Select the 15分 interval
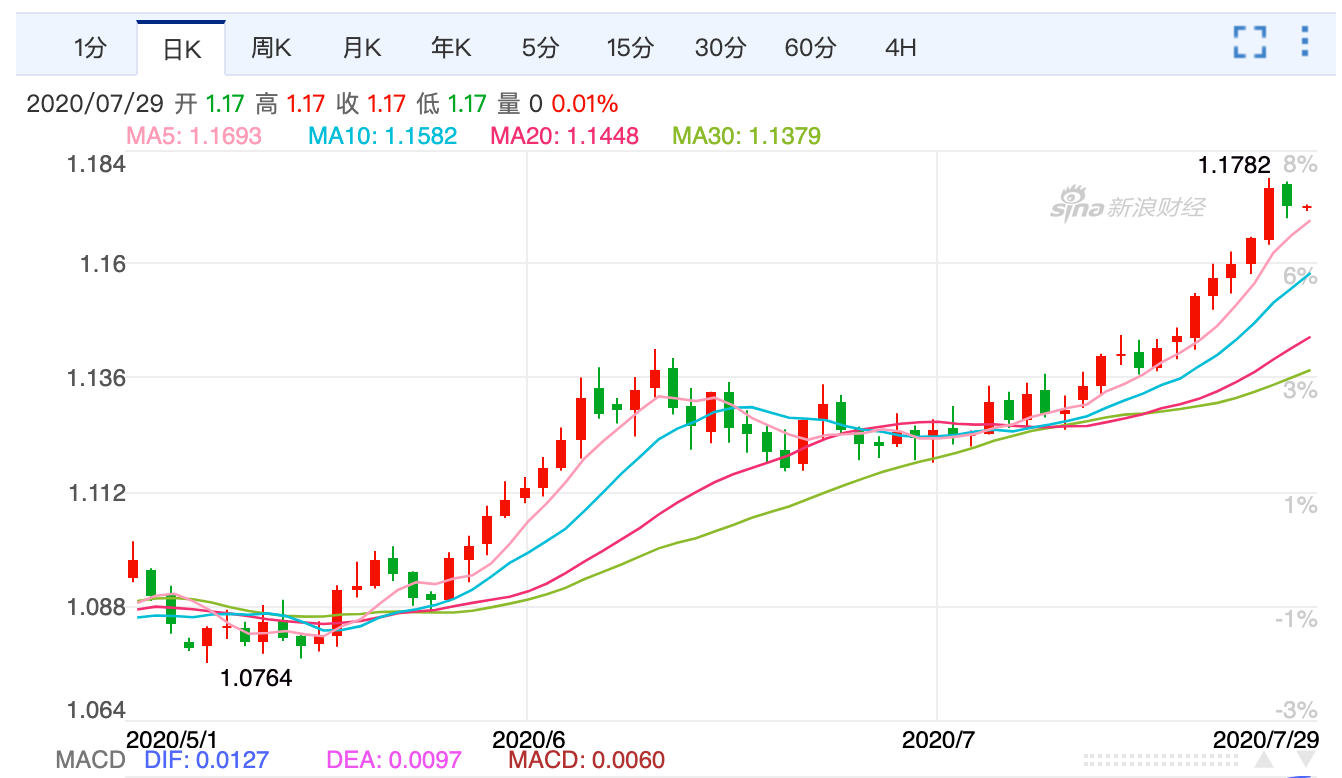 pyautogui.click(x=629, y=46)
